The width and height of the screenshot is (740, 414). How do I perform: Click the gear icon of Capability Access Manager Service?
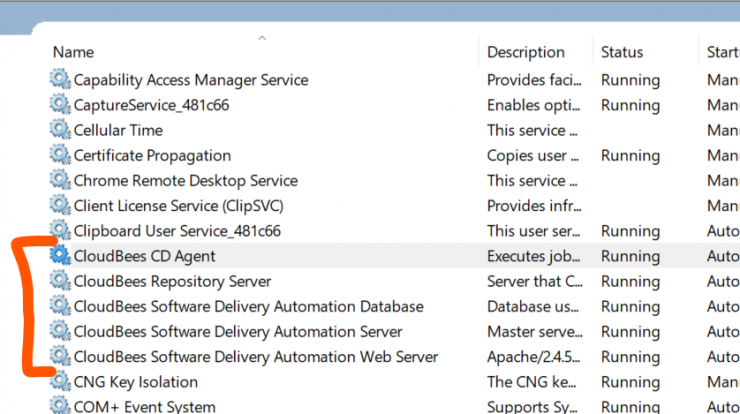point(60,79)
